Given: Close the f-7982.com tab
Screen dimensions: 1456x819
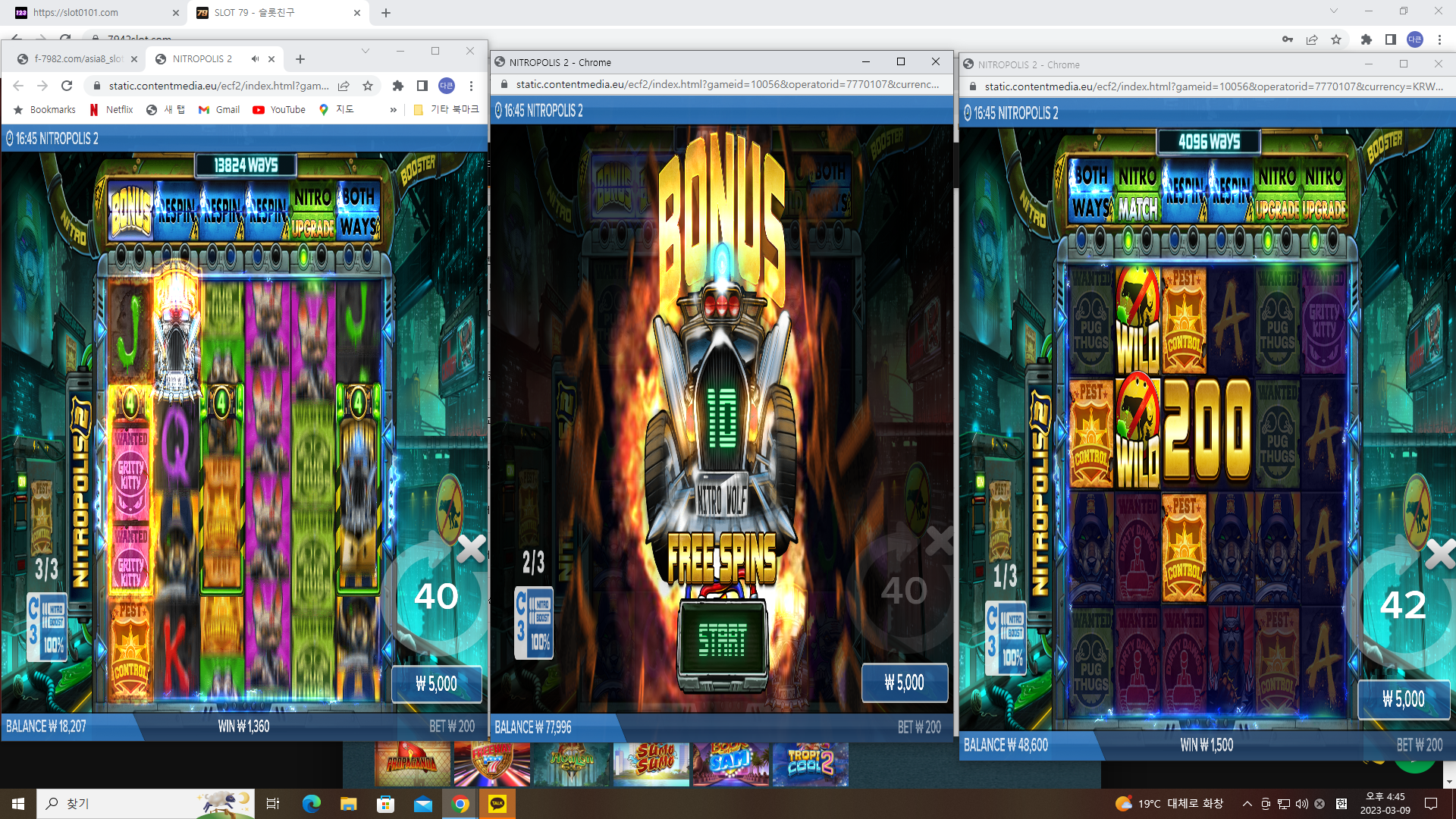Looking at the screenshot, I should point(134,59).
